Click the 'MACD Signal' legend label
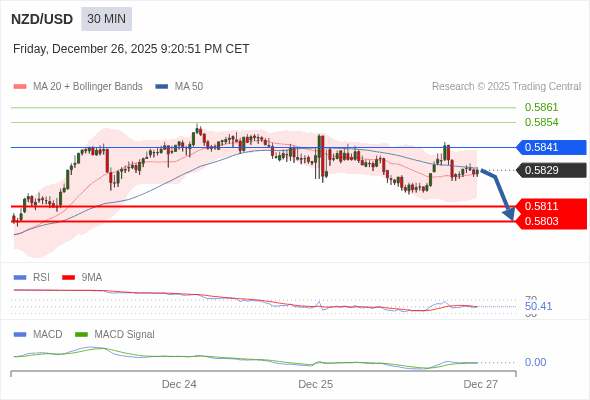The image size is (590, 400). [125, 335]
